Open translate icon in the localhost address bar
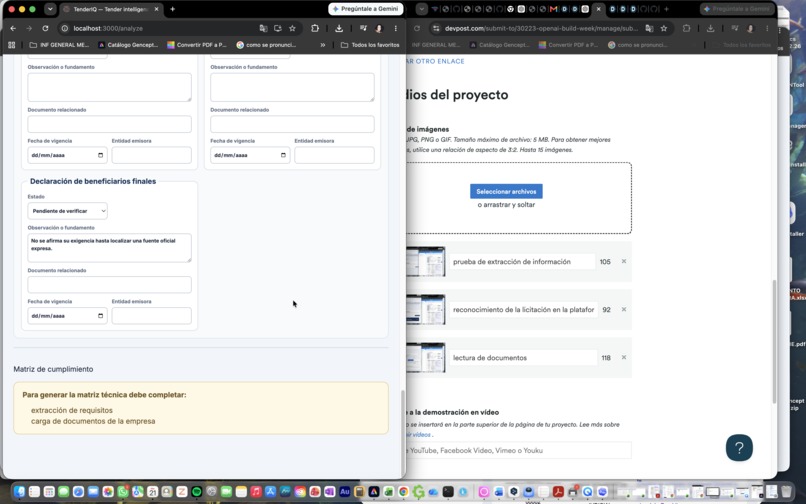The image size is (806, 504). (263, 28)
